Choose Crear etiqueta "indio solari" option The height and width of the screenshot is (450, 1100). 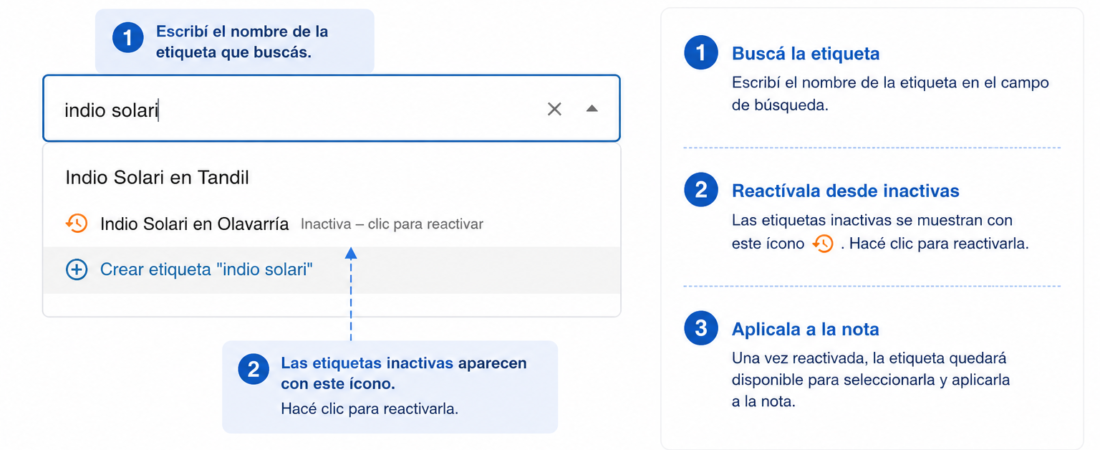[x=331, y=270]
